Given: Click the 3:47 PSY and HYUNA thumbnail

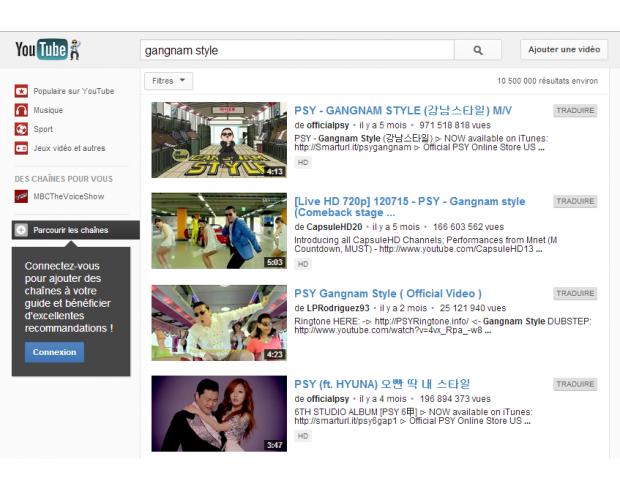Looking at the screenshot, I should tap(219, 414).
